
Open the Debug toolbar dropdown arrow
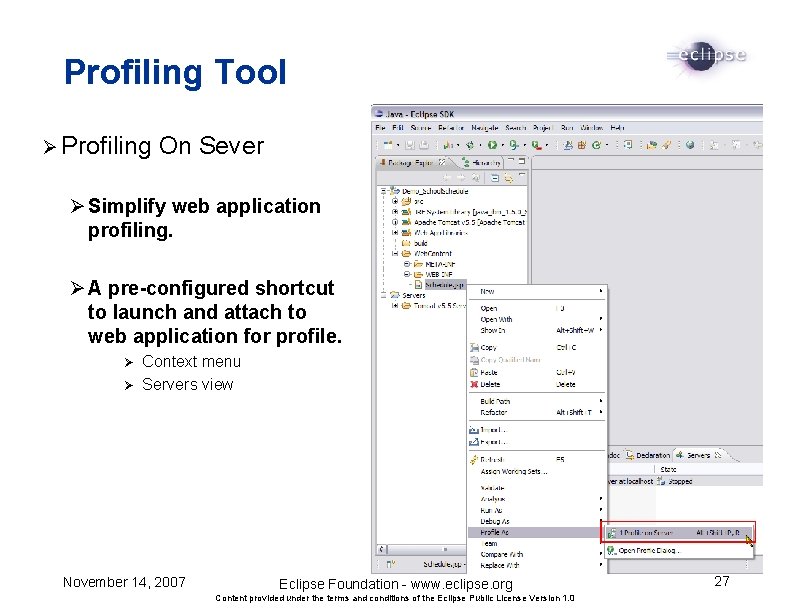tap(480, 145)
